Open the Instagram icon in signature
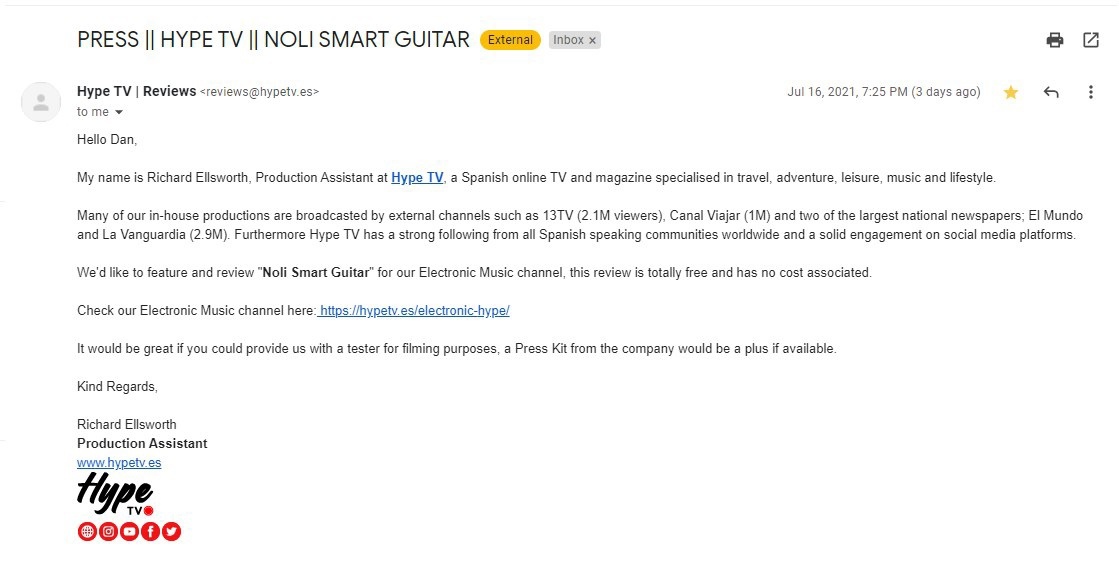The image size is (1119, 569). (108, 531)
